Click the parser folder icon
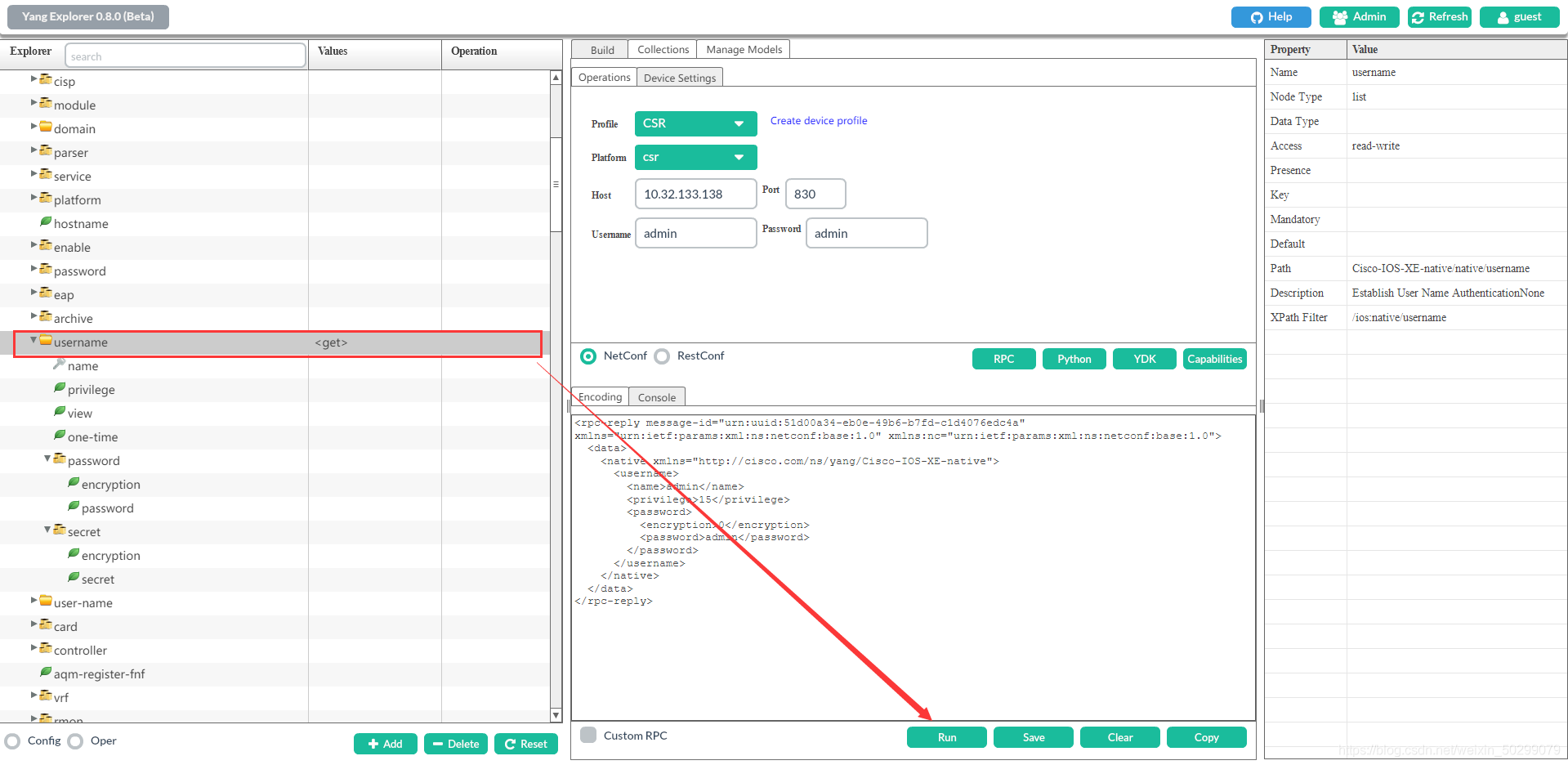 click(x=46, y=150)
